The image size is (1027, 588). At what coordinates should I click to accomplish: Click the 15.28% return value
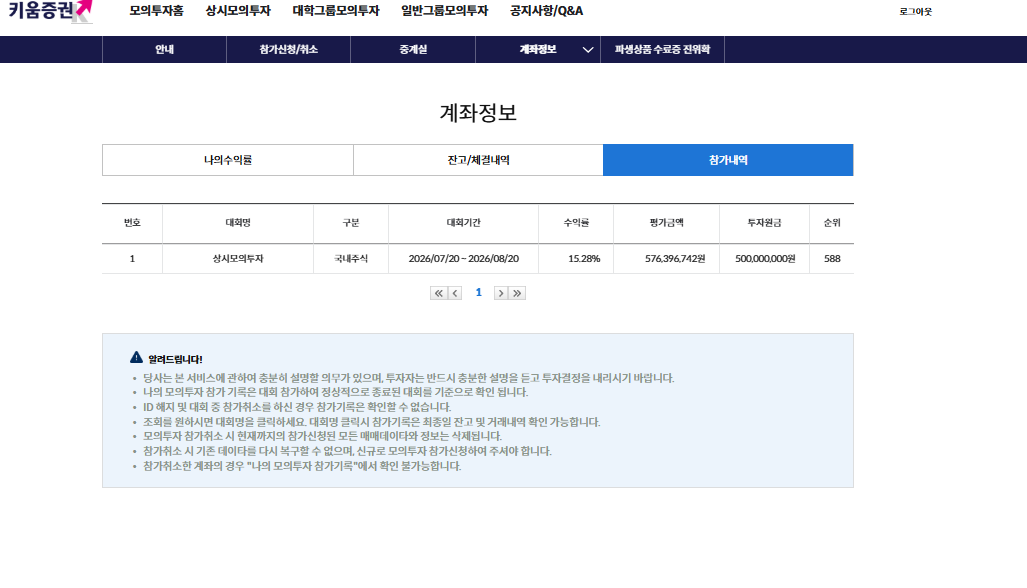click(584, 259)
